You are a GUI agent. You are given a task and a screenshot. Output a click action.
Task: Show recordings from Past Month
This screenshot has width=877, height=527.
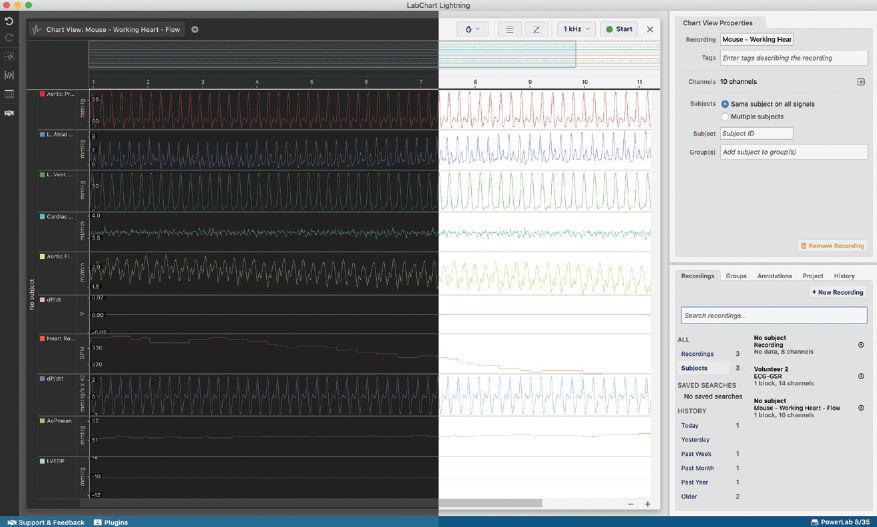[697, 468]
